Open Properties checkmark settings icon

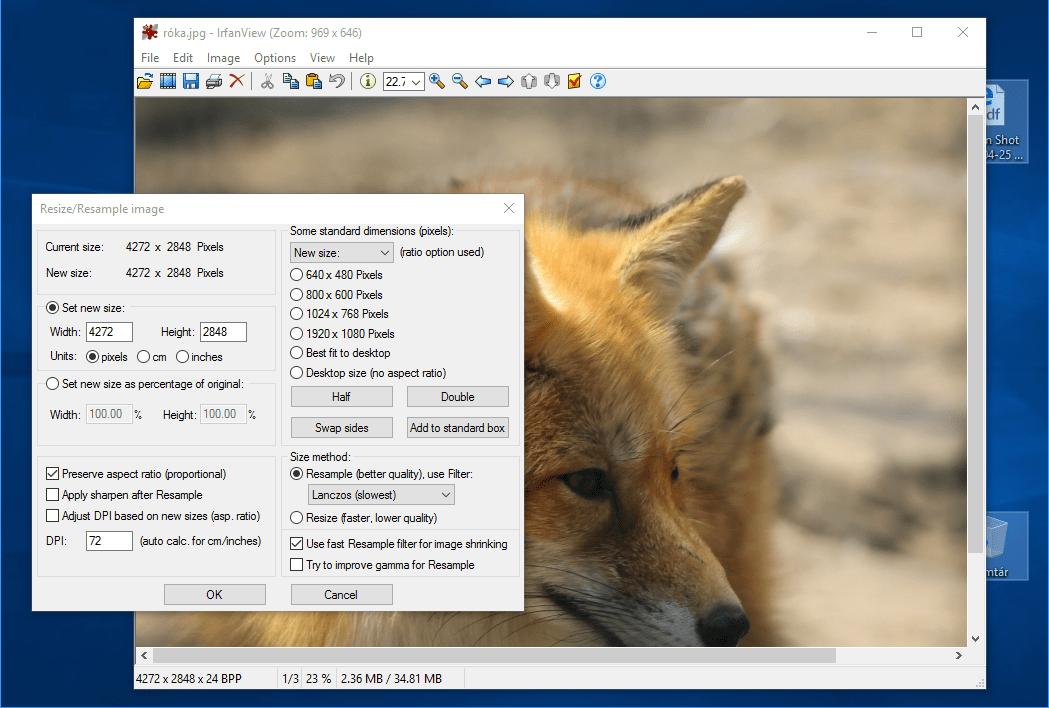pos(574,82)
